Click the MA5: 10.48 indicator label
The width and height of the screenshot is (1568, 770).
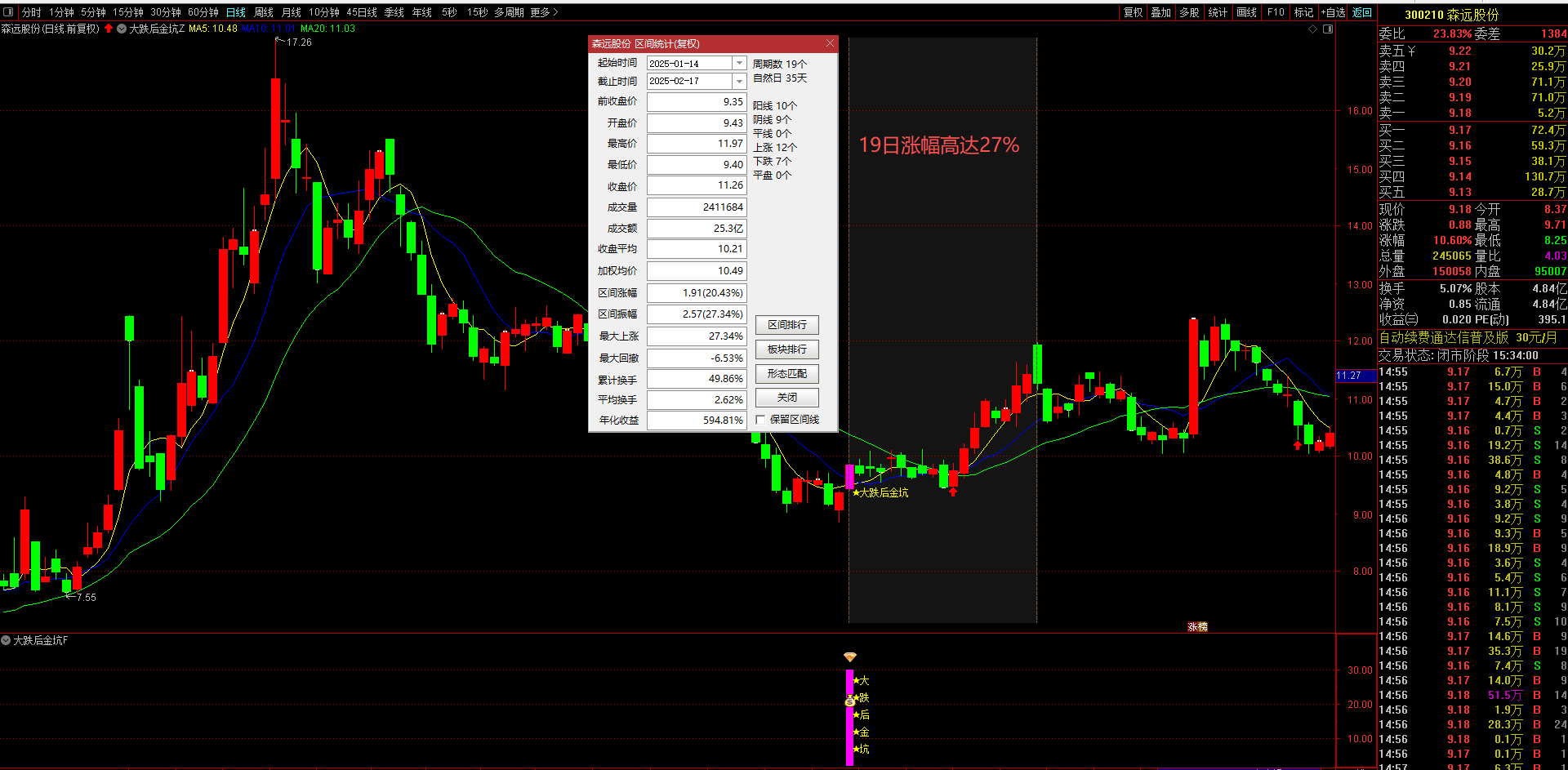click(x=212, y=29)
